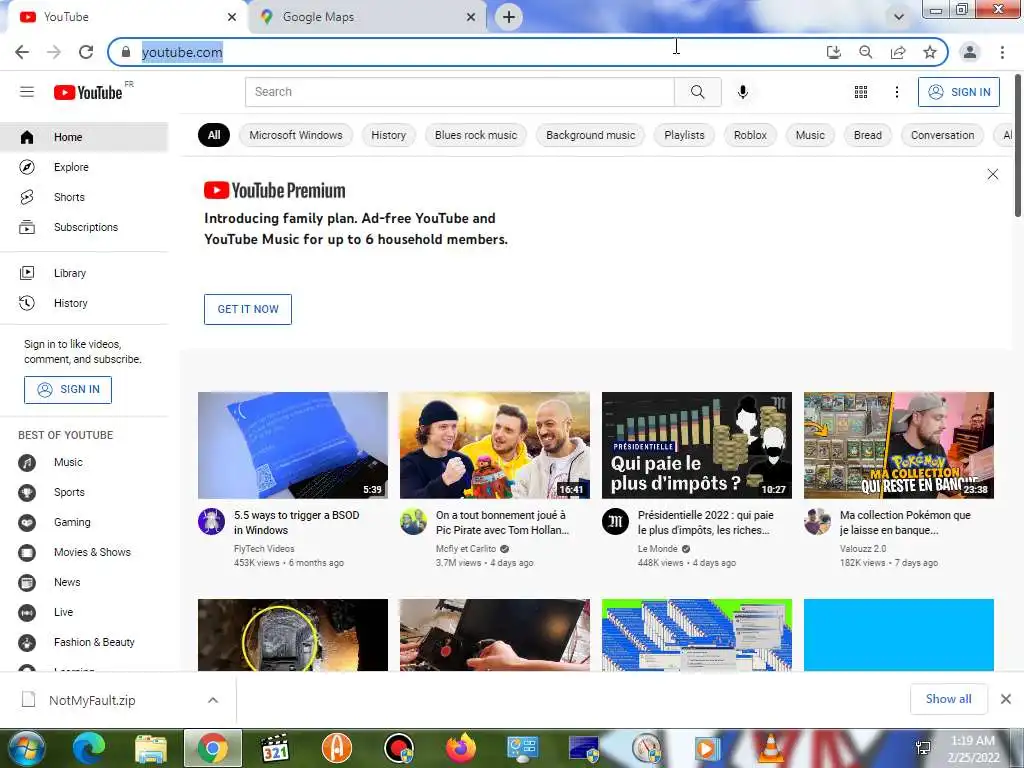This screenshot has height=768, width=1024.
Task: Select the Microsoft Windows filter chip
Action: click(296, 135)
